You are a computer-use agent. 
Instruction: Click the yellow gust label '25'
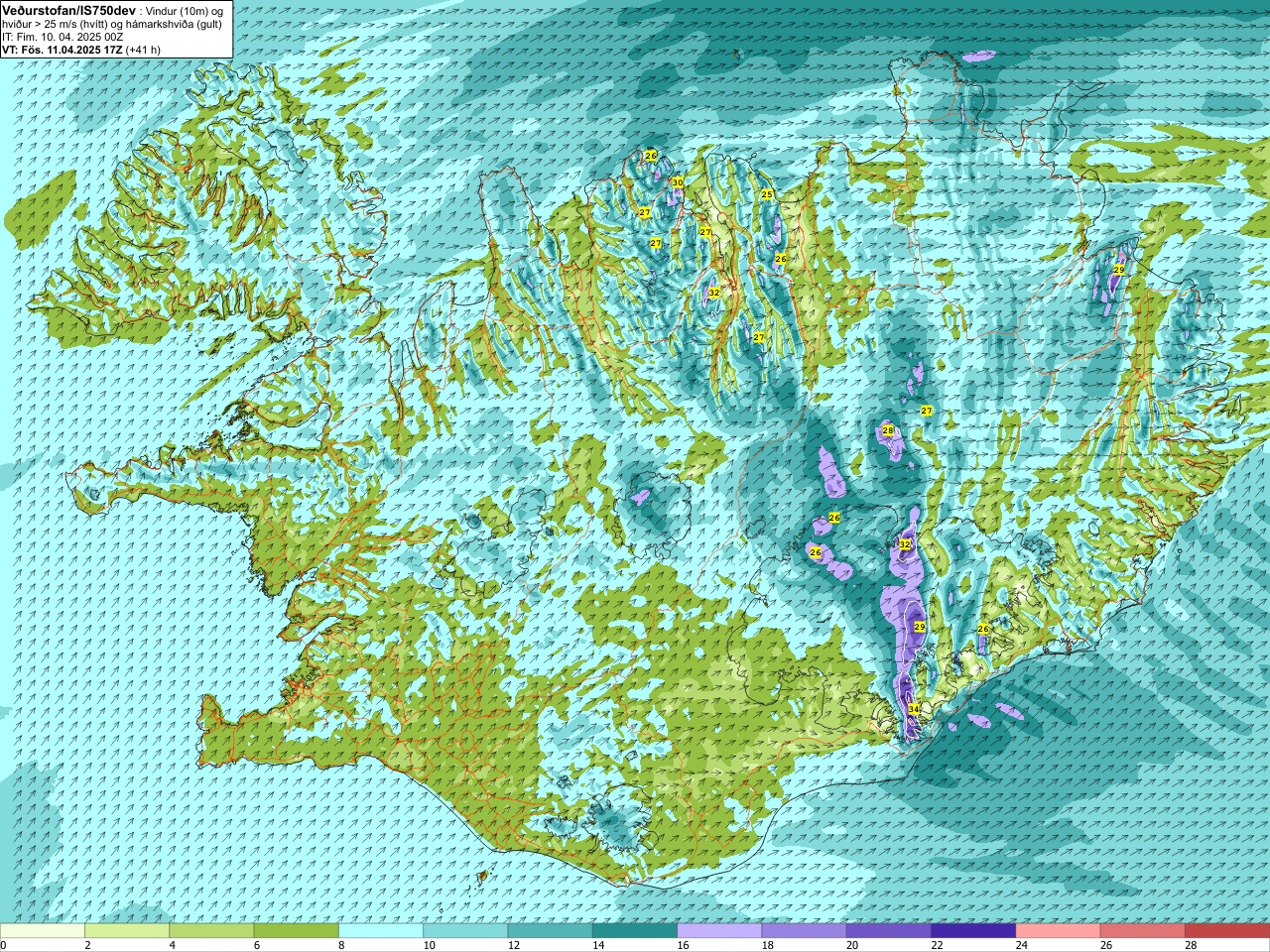(766, 194)
